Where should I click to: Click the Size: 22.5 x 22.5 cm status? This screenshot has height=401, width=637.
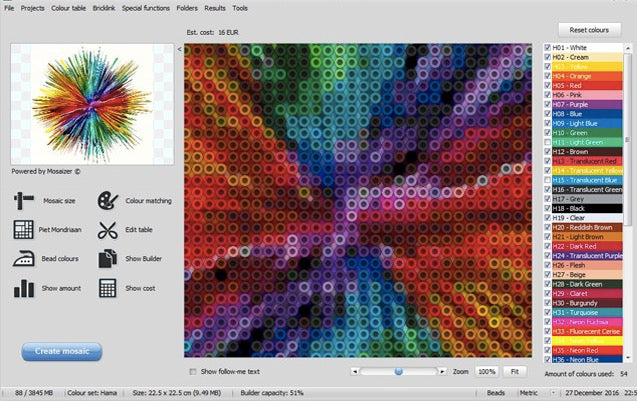pyautogui.click(x=177, y=393)
